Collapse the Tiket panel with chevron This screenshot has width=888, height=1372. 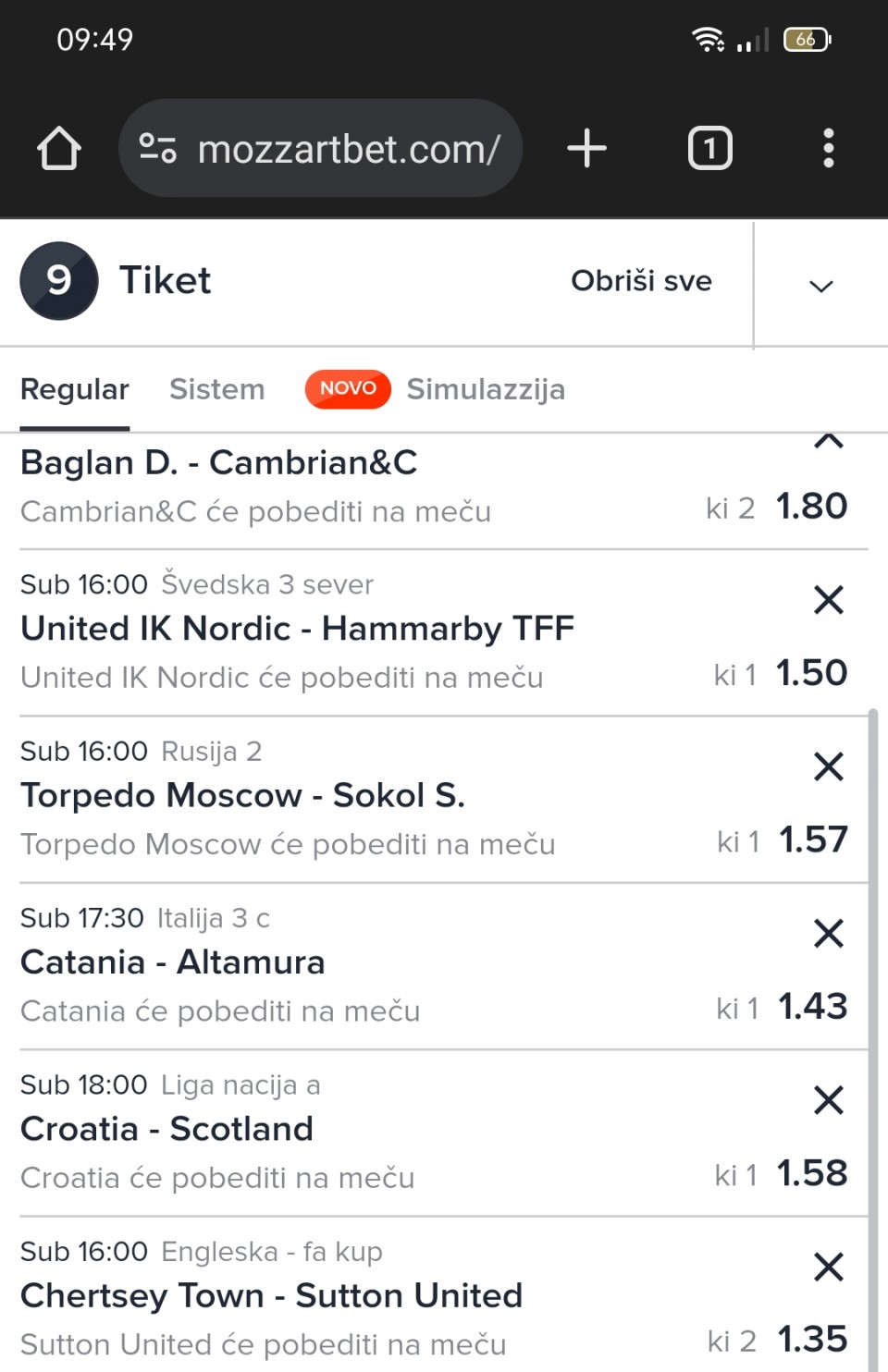click(x=820, y=285)
